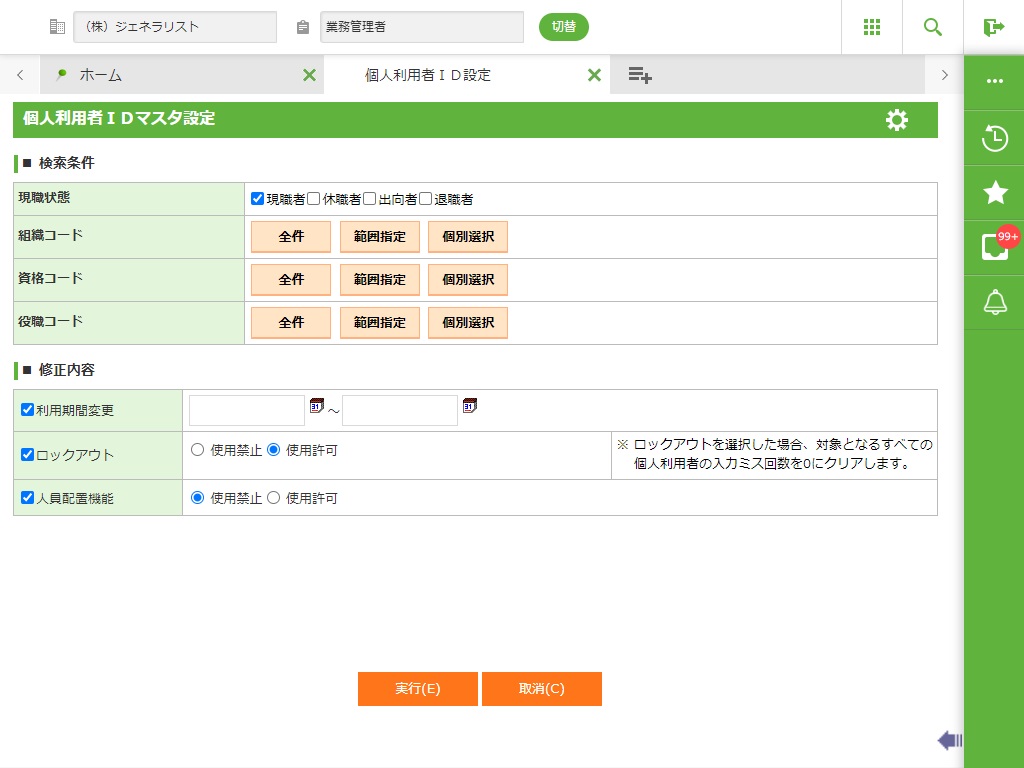Click 範囲指定 for 組織コード
This screenshot has width=1024, height=768.
coord(380,237)
